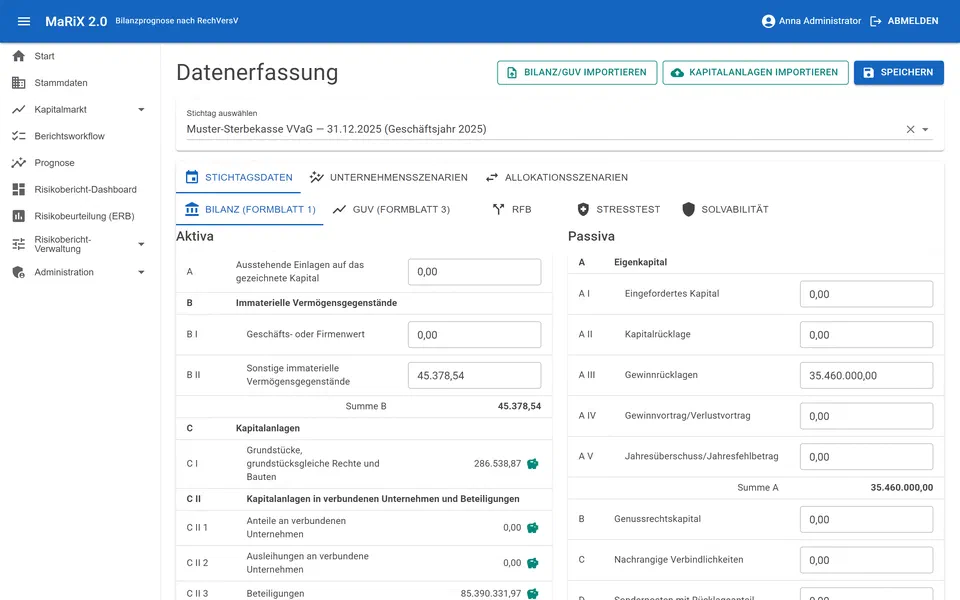Click the piggy bank icon beside Beteiligungen
Image resolution: width=960 pixels, height=600 pixels.
pyautogui.click(x=533, y=594)
